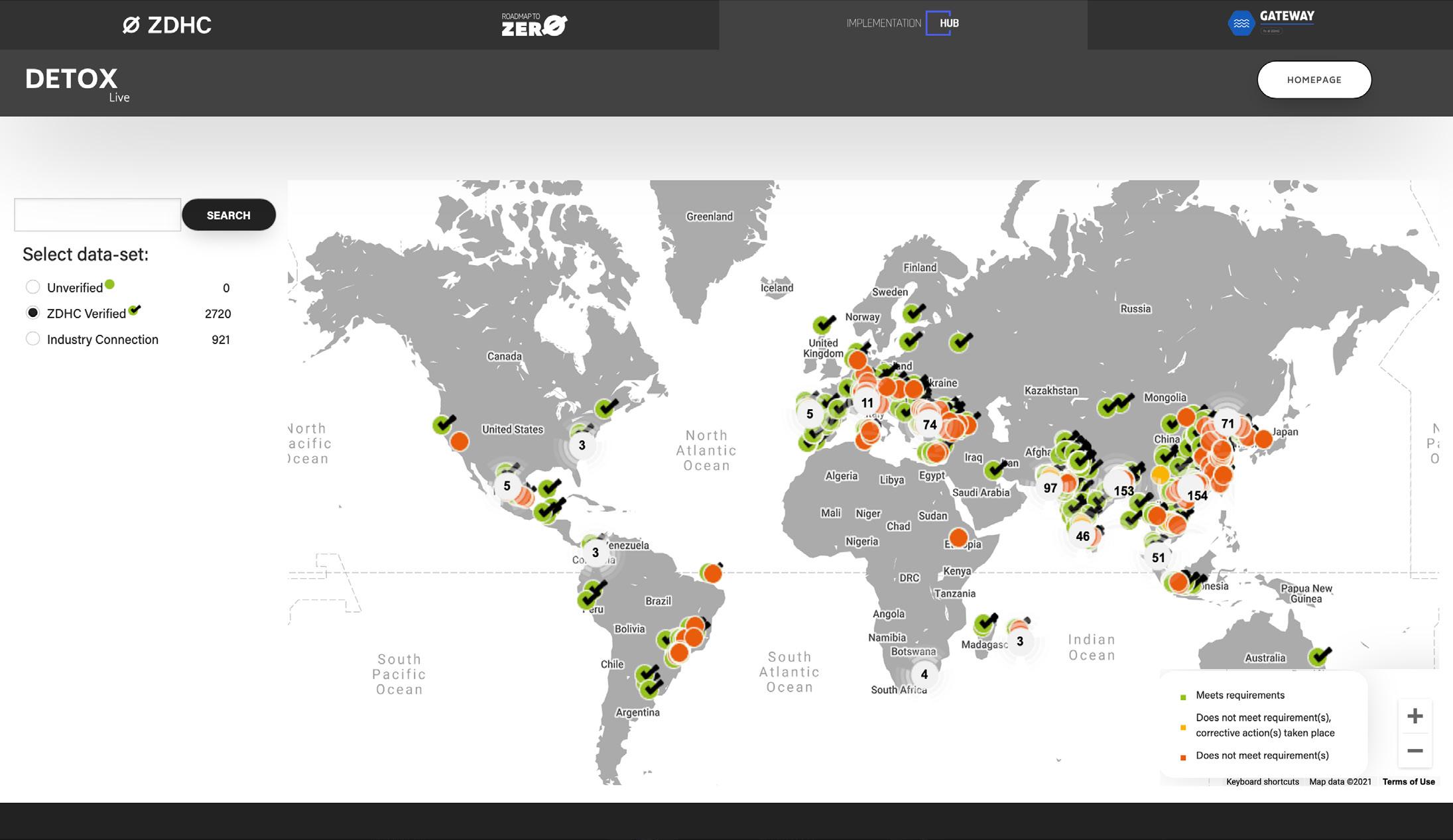Click the 154 cluster marker in China
1453x840 pixels.
(1196, 495)
